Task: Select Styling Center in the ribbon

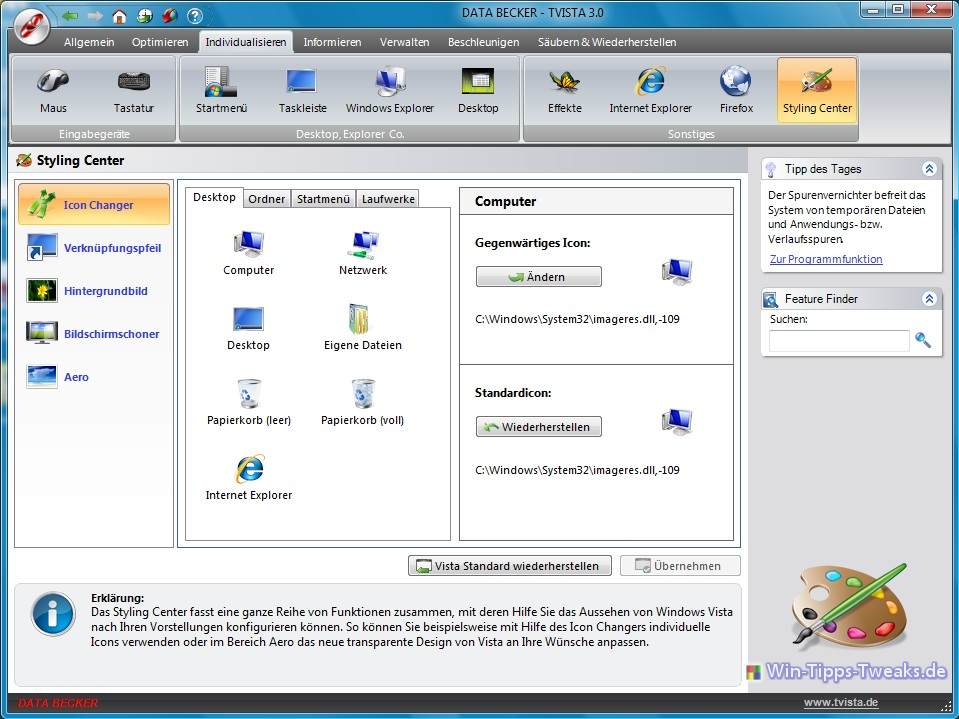Action: [817, 90]
